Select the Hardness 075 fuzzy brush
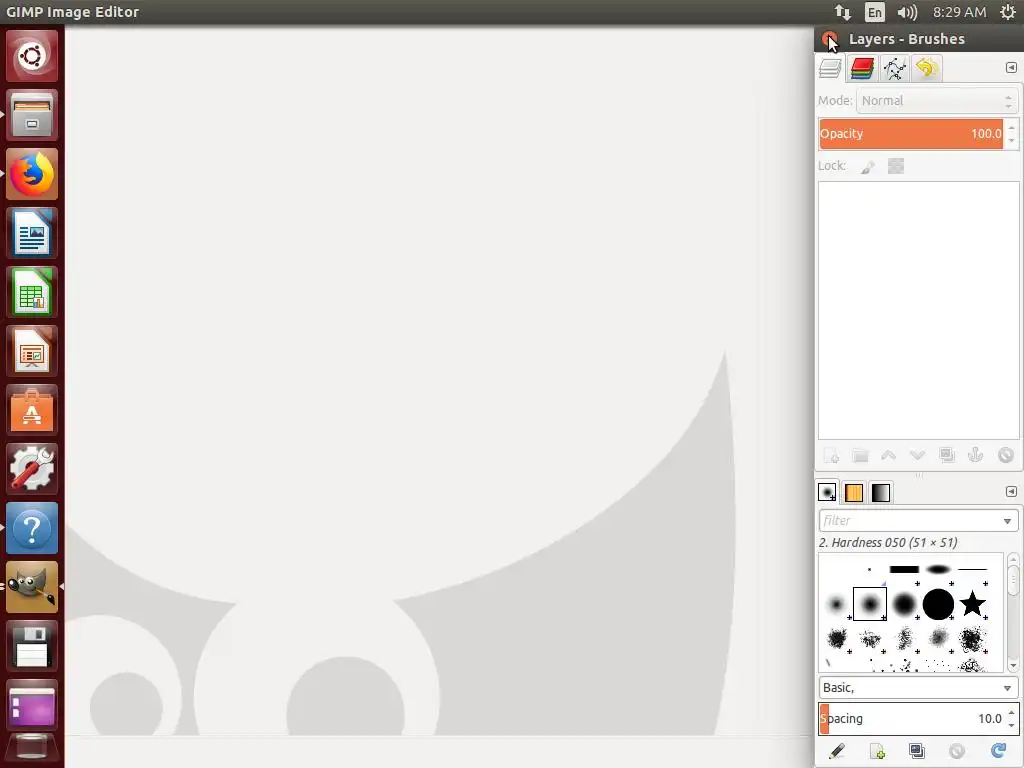 [x=904, y=604]
